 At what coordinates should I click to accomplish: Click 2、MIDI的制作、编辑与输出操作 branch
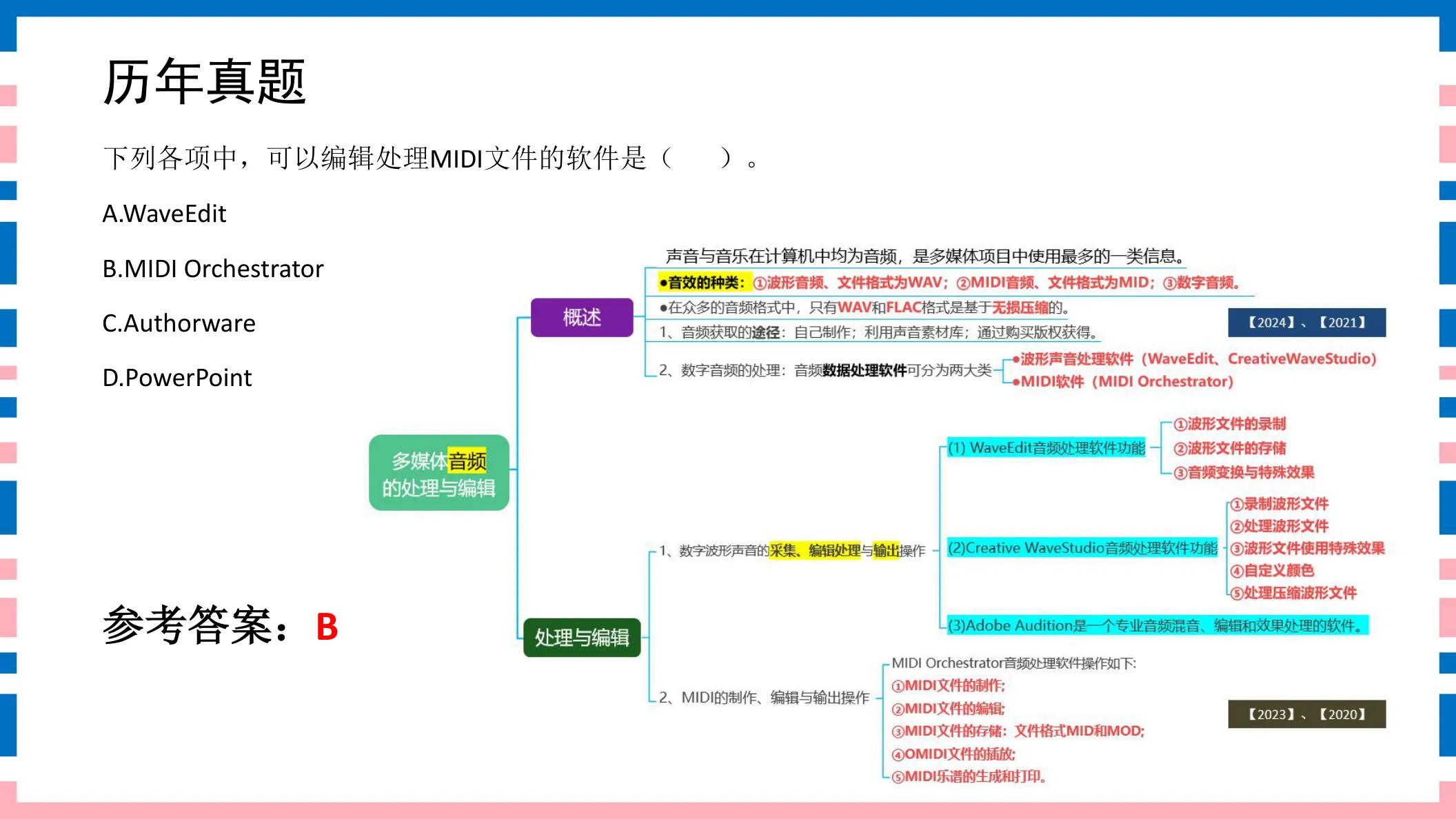(764, 698)
